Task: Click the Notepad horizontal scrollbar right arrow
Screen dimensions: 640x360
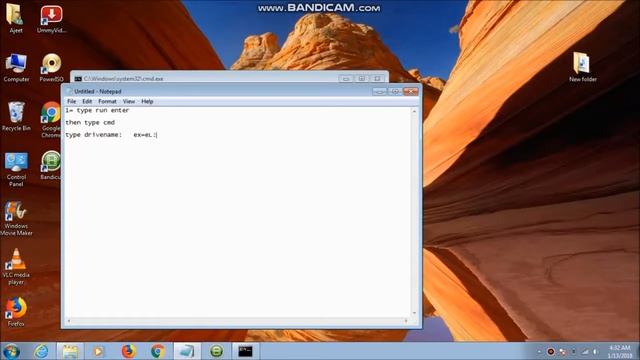Action: [x=406, y=321]
